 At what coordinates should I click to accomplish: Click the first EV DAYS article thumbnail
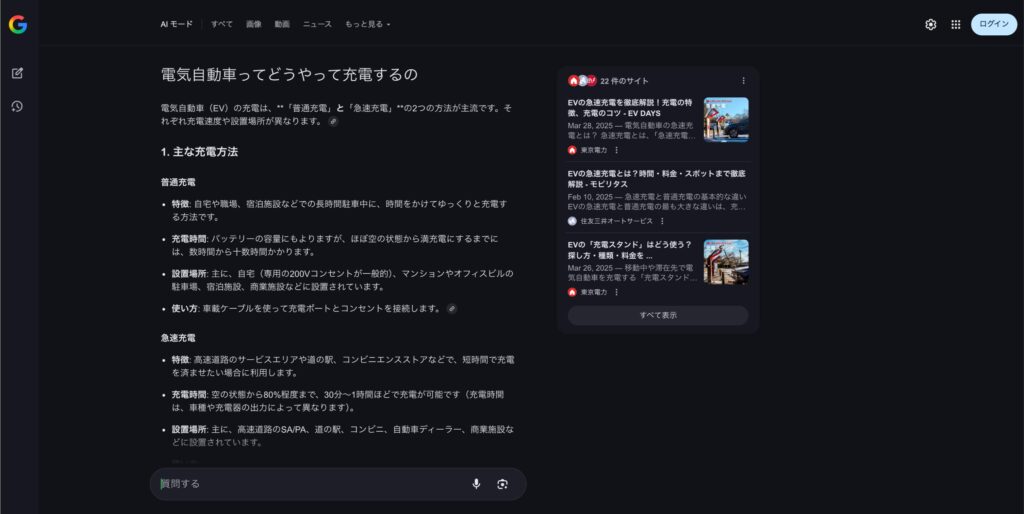click(725, 119)
